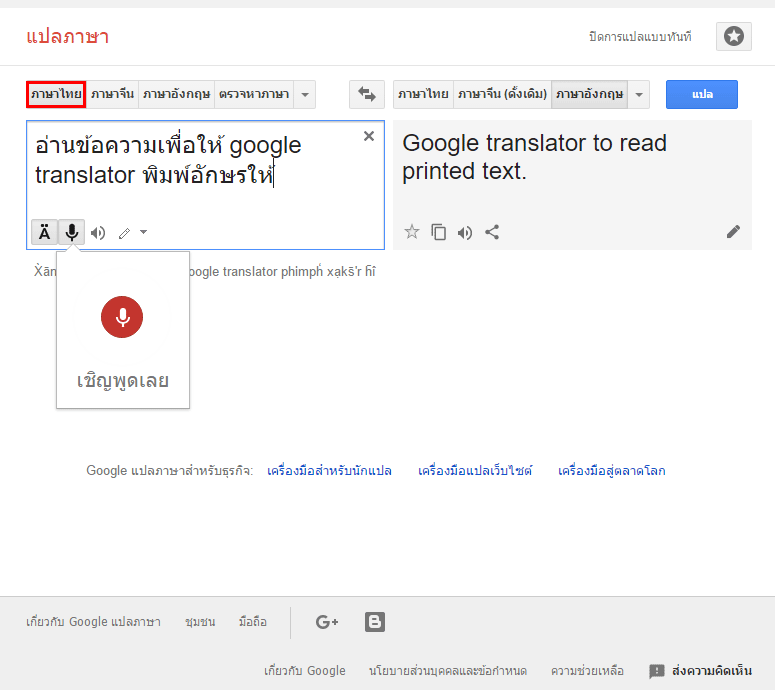Select ภาษาไทย as source language
The height and width of the screenshot is (690, 775).
coord(56,94)
